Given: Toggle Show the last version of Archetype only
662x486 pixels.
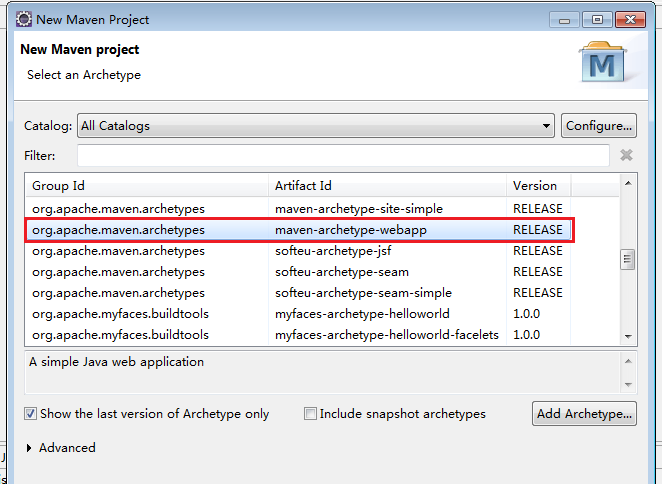Looking at the screenshot, I should [31, 414].
